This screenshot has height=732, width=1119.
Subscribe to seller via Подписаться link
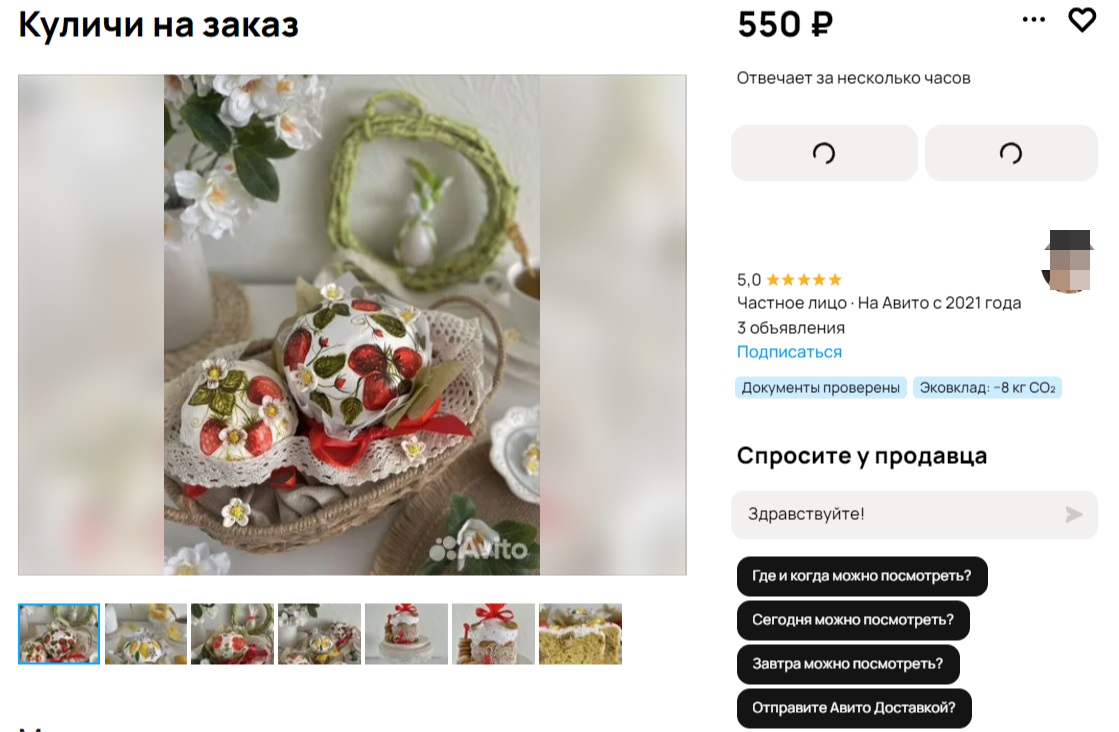[x=789, y=352]
